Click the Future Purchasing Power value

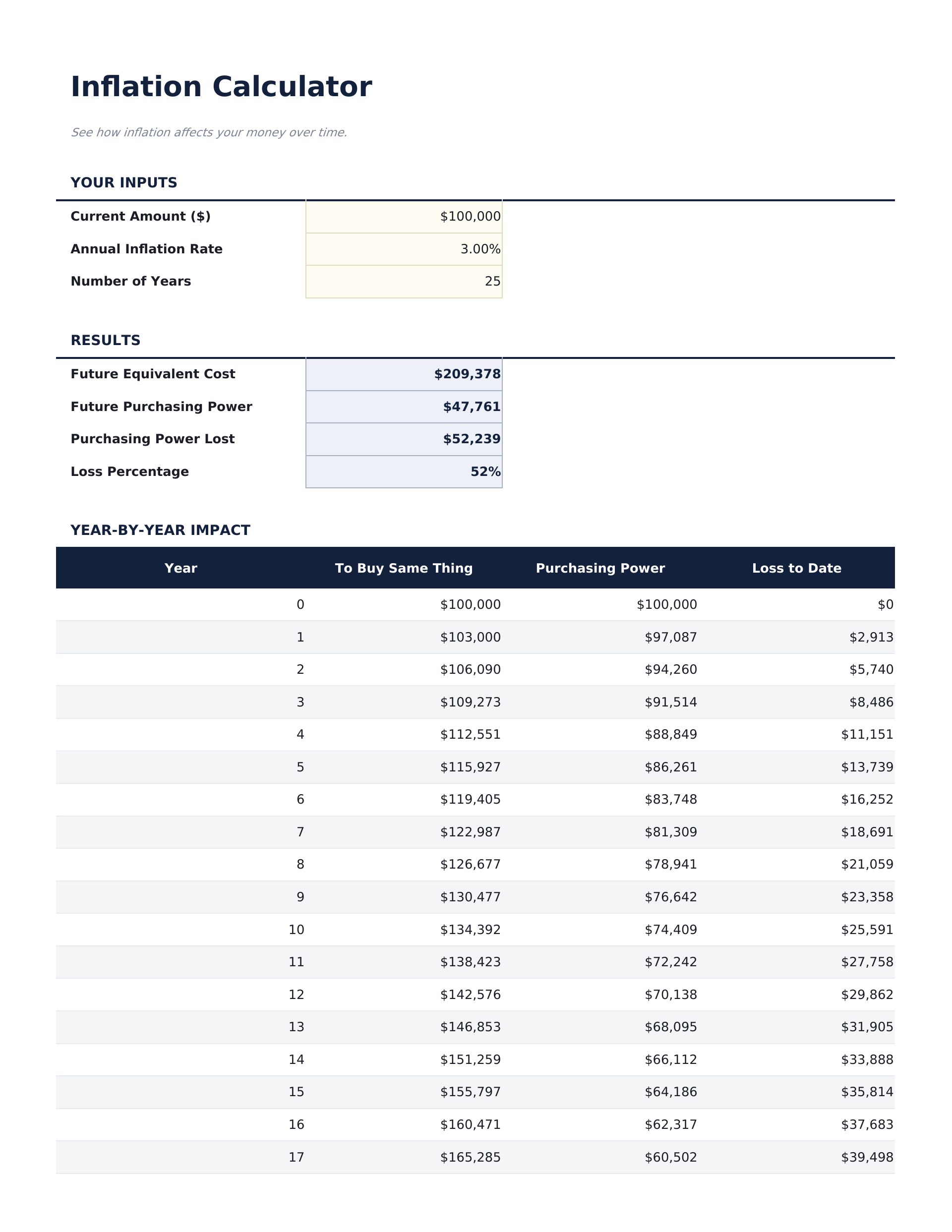point(404,407)
